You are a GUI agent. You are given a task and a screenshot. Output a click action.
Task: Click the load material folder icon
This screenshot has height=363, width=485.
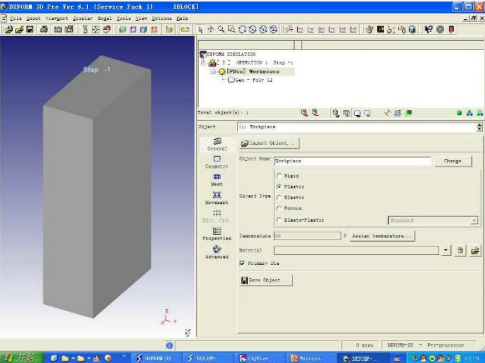tap(475, 251)
